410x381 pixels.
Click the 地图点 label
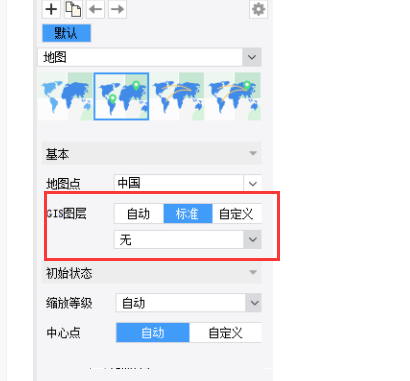pyautogui.click(x=63, y=184)
